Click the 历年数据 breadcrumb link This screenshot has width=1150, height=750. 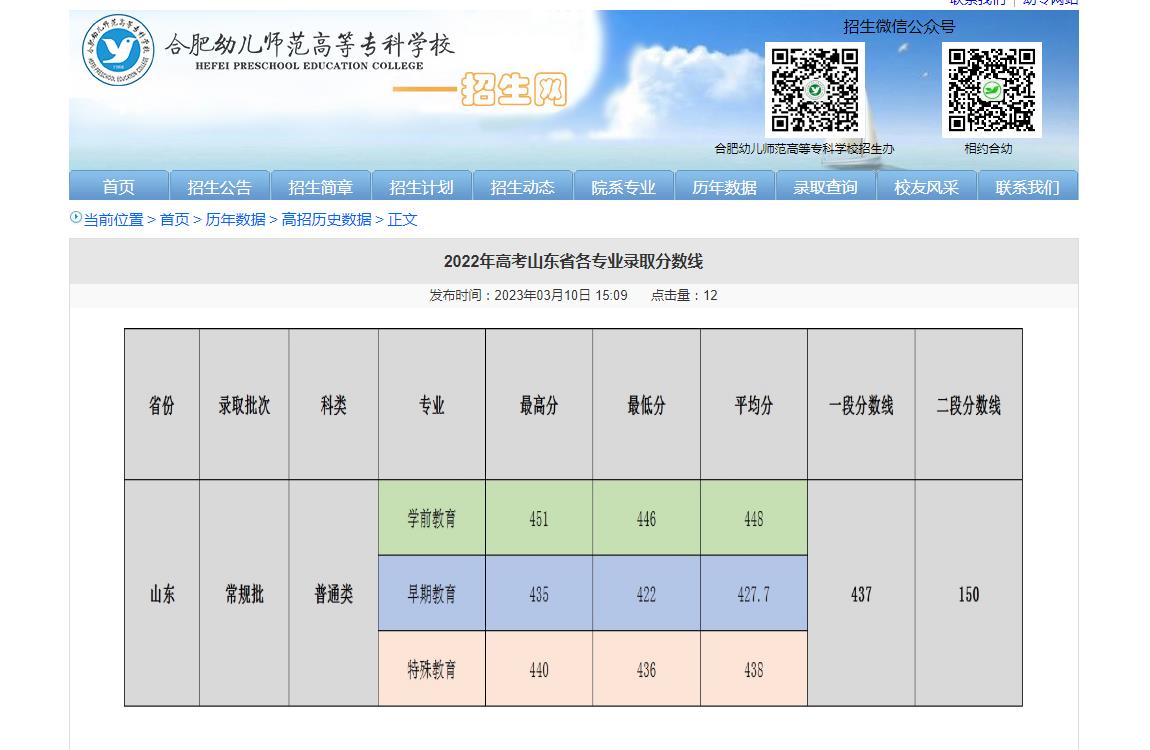(235, 219)
